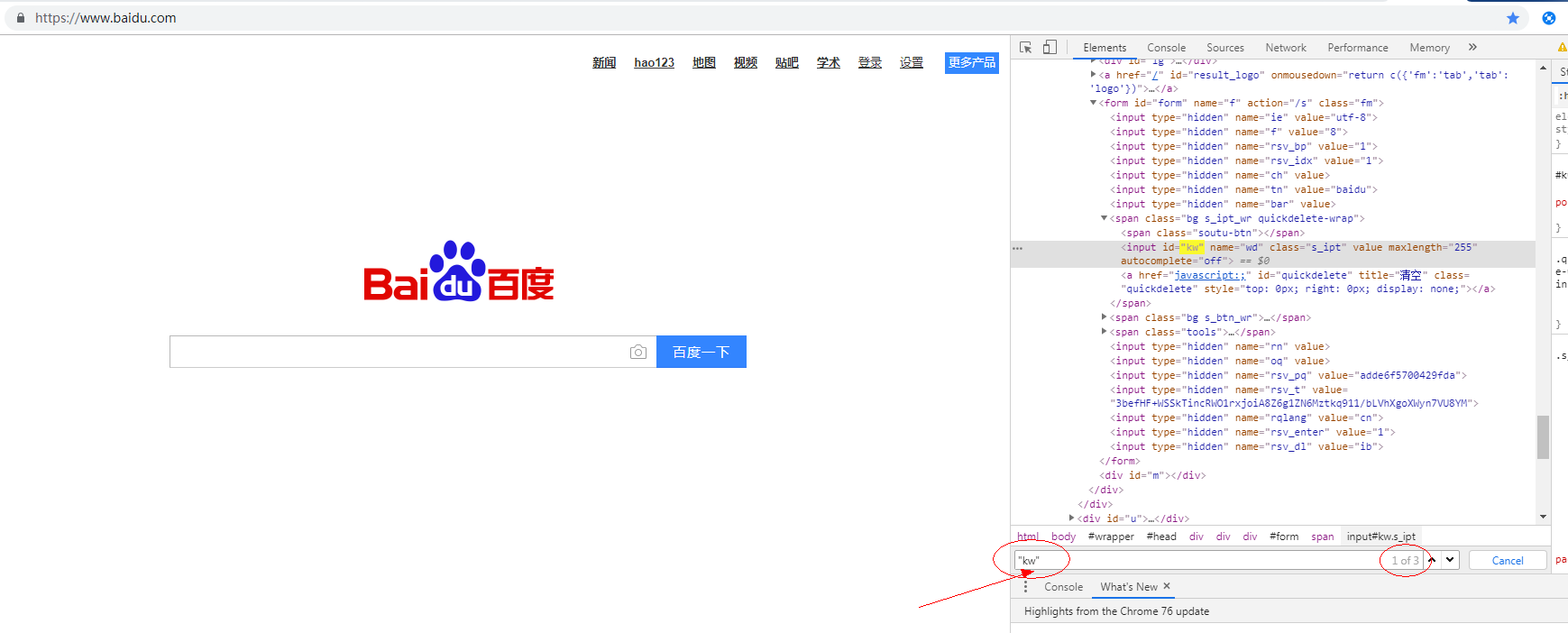Open the Network tab

point(1286,48)
